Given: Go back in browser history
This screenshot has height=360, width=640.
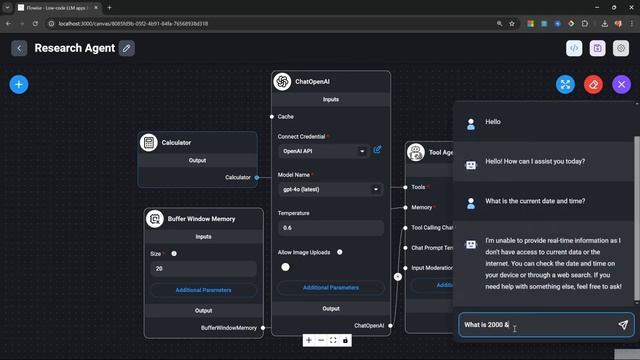Looking at the screenshot, I should 8,24.
